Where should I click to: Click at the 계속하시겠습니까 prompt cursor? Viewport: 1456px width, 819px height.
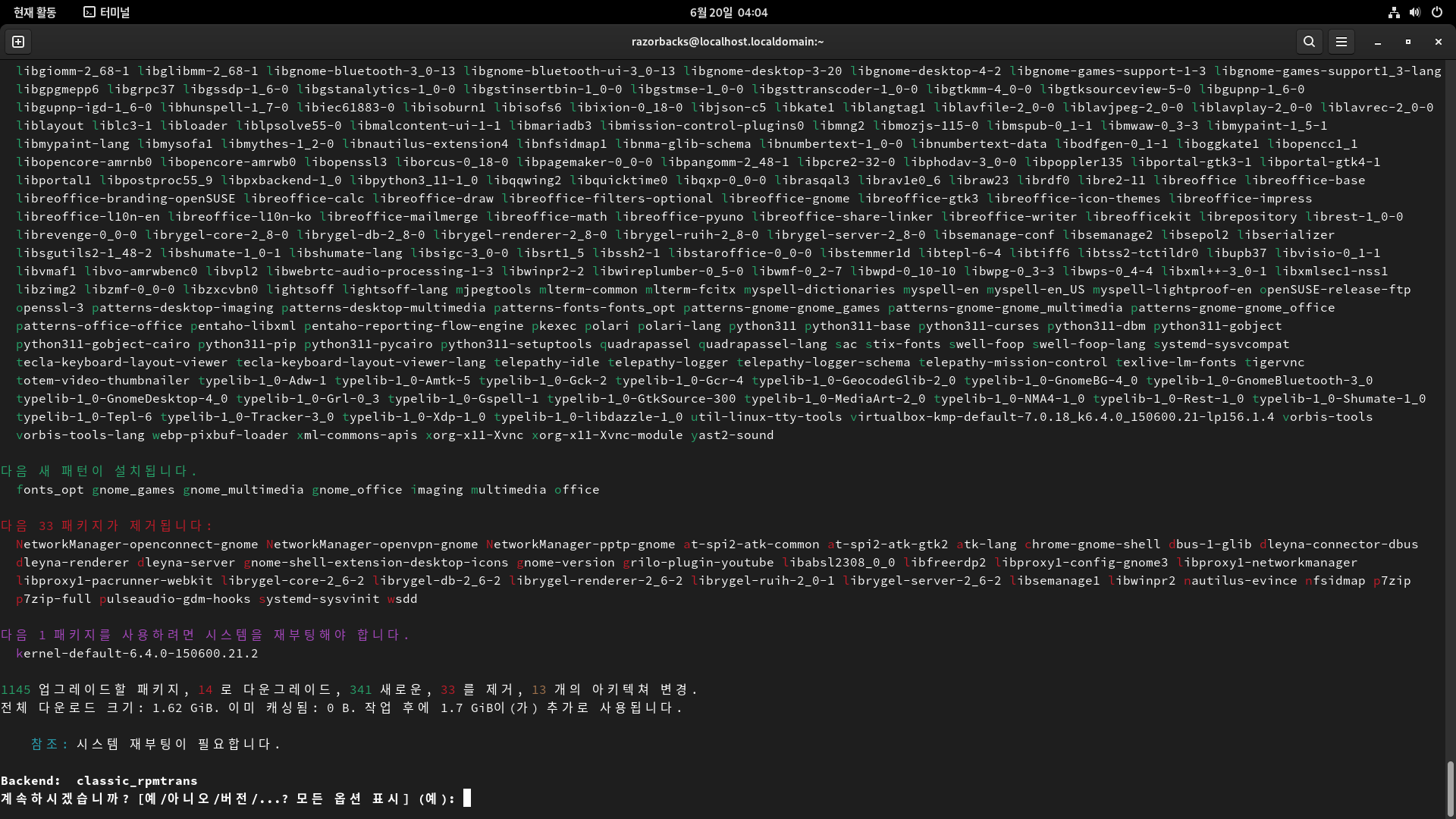(x=467, y=798)
